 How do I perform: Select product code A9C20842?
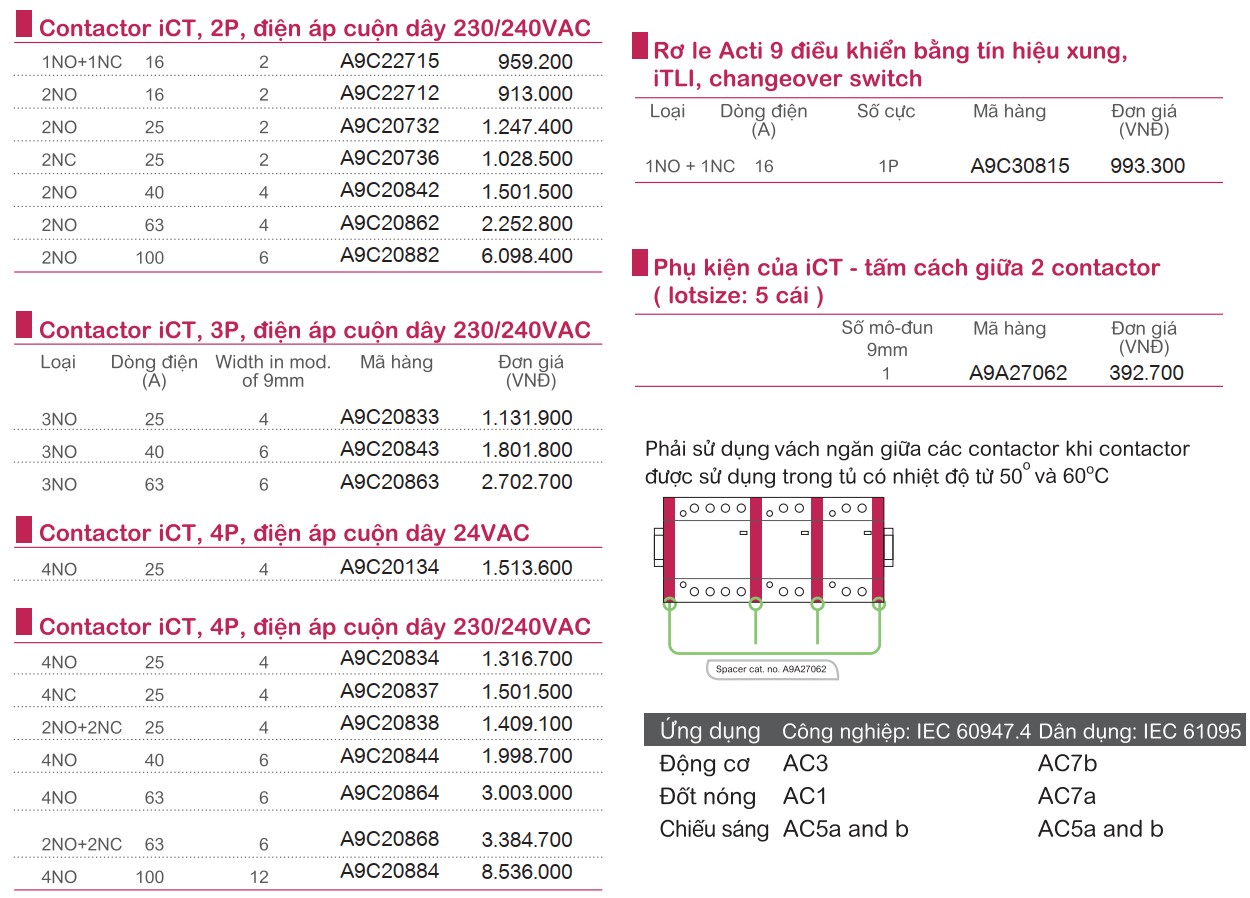[x=389, y=190]
